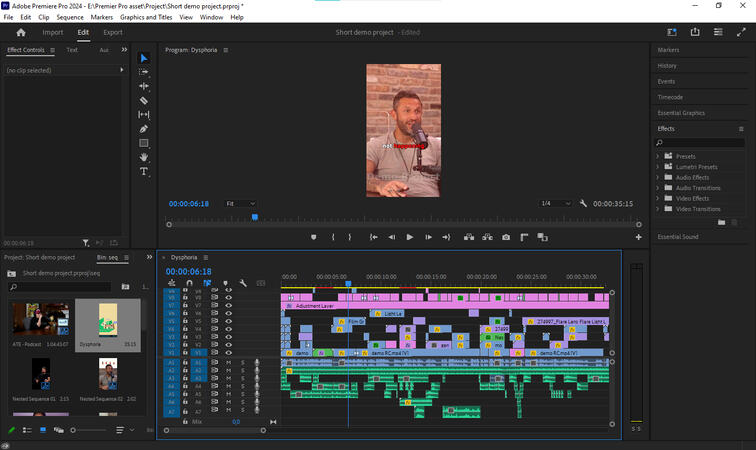
Task: Click the Export Frame camera icon
Action: coord(506,237)
